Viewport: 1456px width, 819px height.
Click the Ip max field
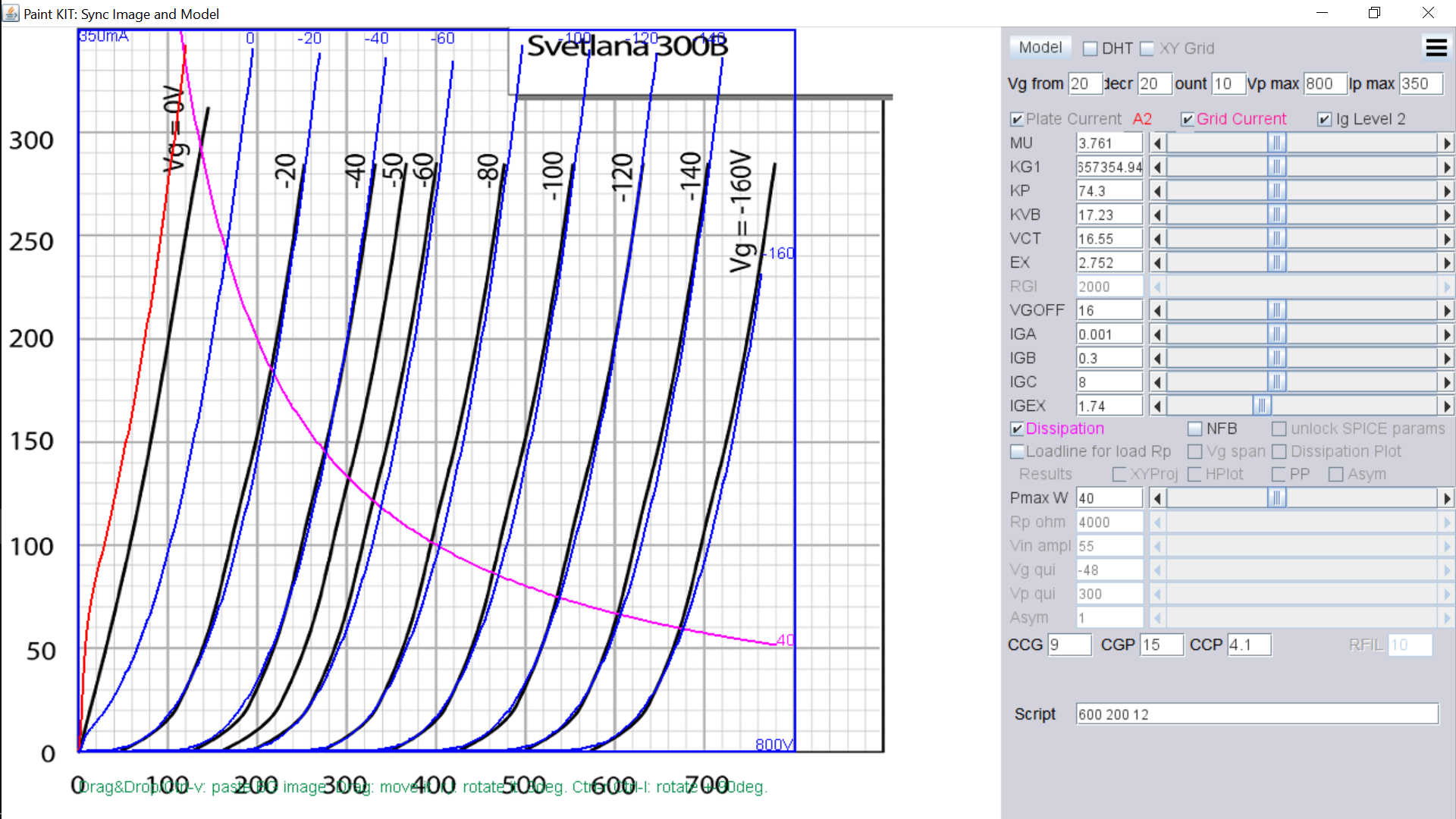click(1421, 83)
